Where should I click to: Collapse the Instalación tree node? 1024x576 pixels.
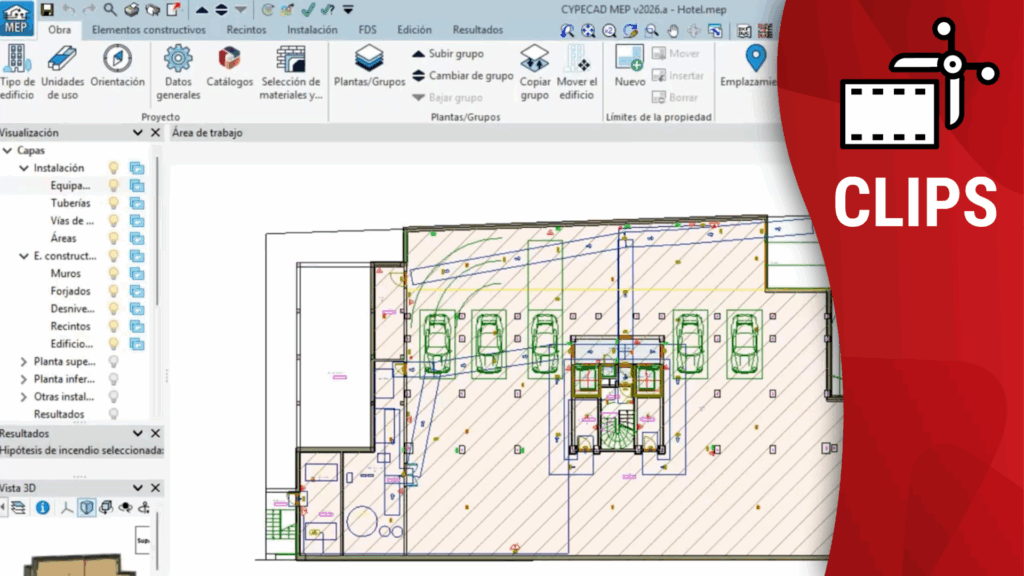tap(24, 168)
